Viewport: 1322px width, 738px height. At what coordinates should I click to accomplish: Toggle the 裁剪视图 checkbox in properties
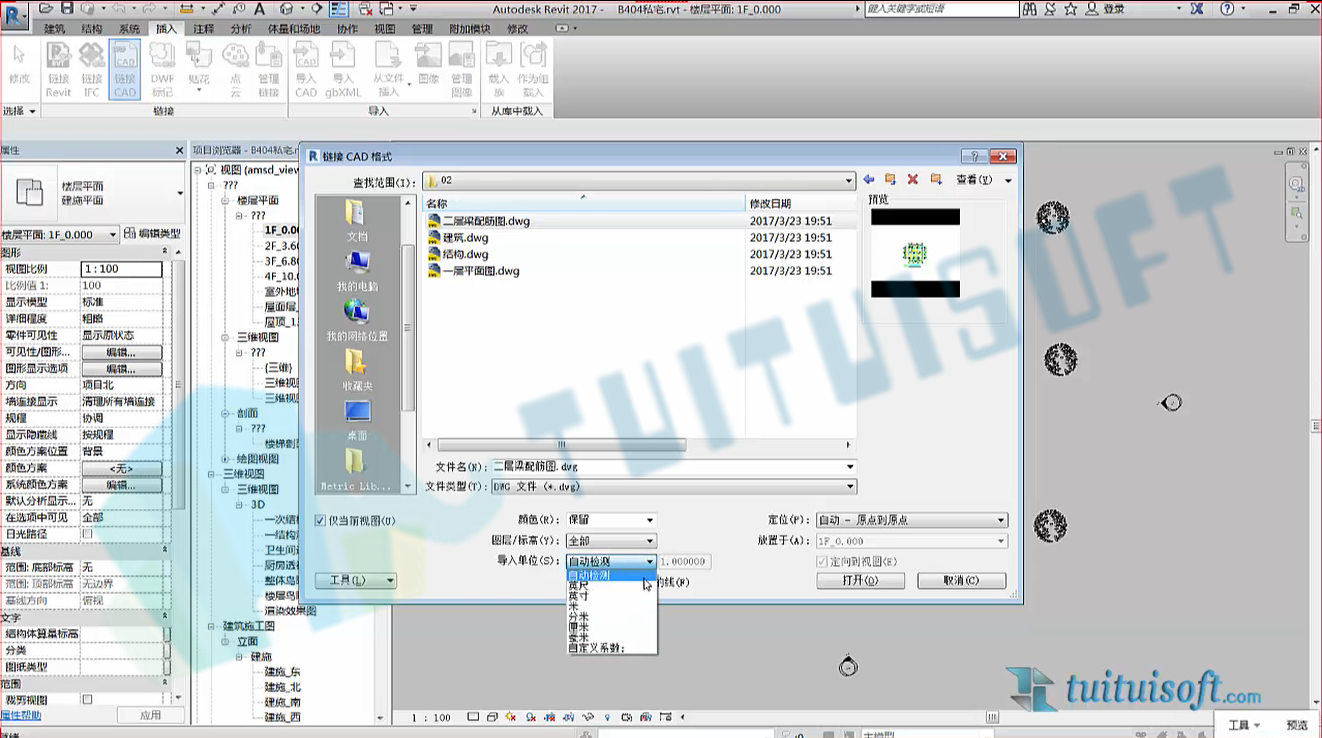click(x=87, y=700)
